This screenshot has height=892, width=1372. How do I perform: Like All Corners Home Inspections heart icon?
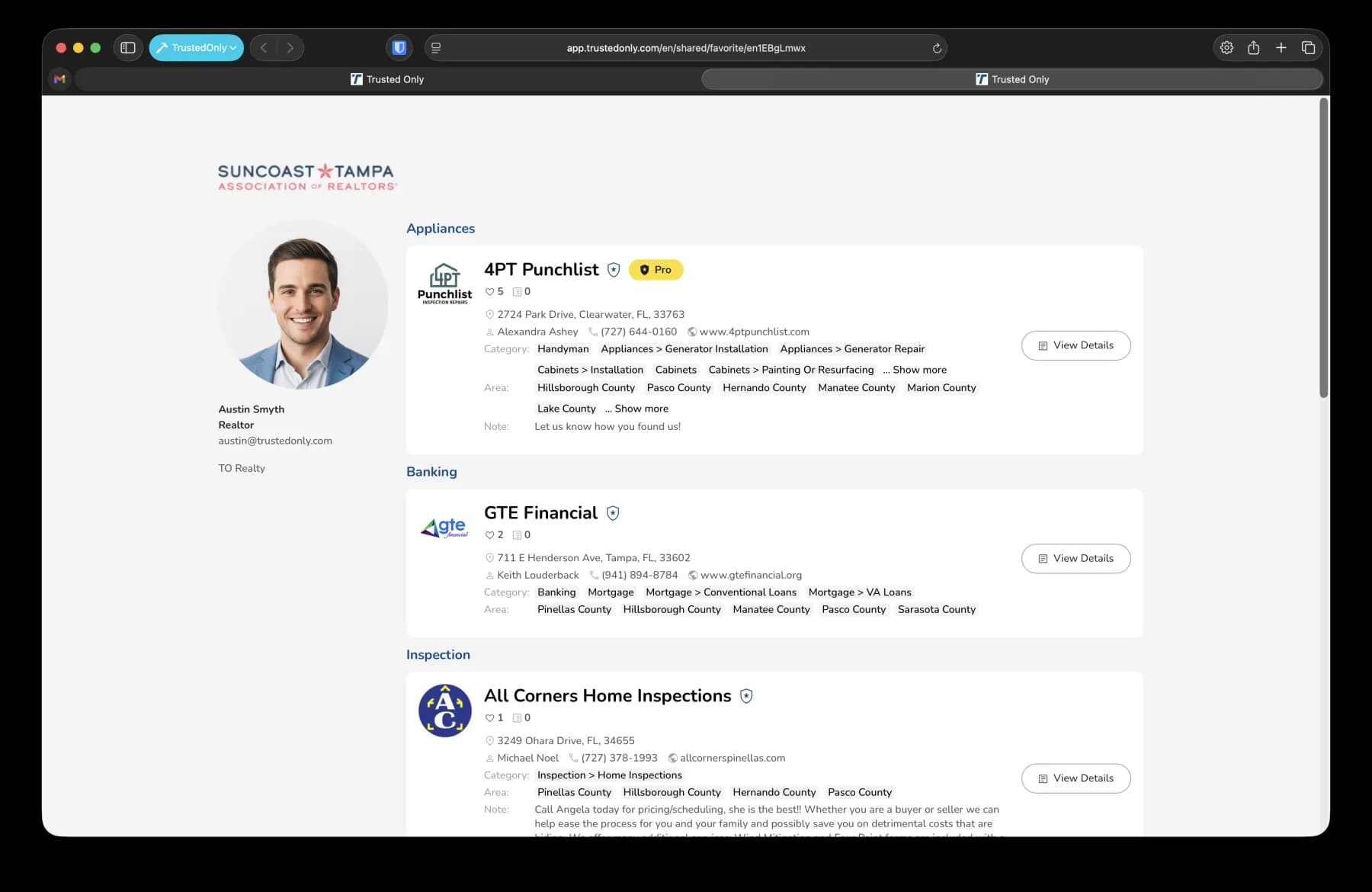[490, 718]
